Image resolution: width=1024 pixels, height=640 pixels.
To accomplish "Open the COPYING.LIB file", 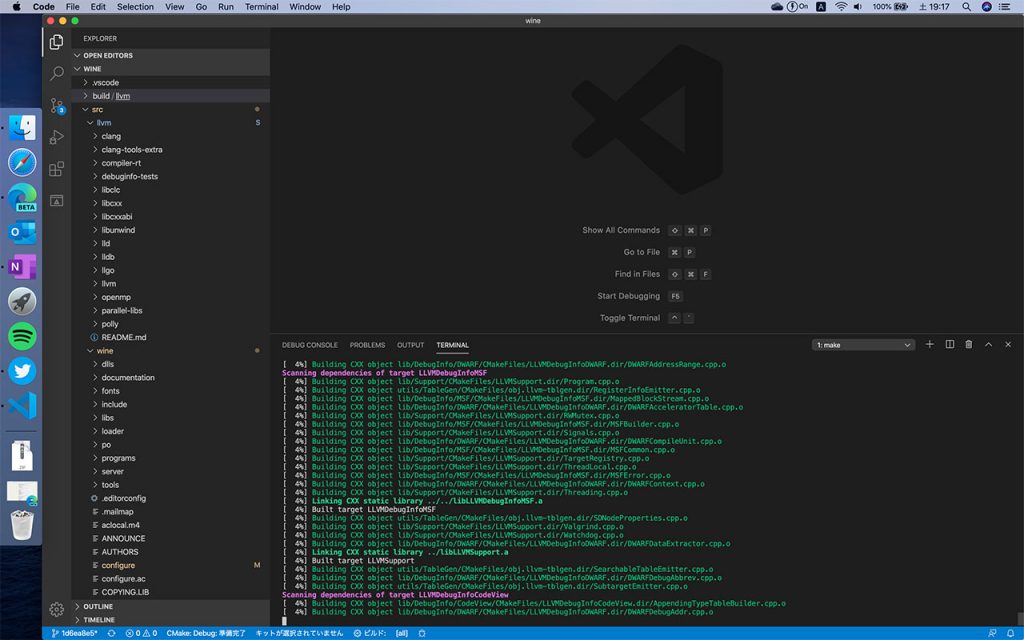I will point(170,592).
